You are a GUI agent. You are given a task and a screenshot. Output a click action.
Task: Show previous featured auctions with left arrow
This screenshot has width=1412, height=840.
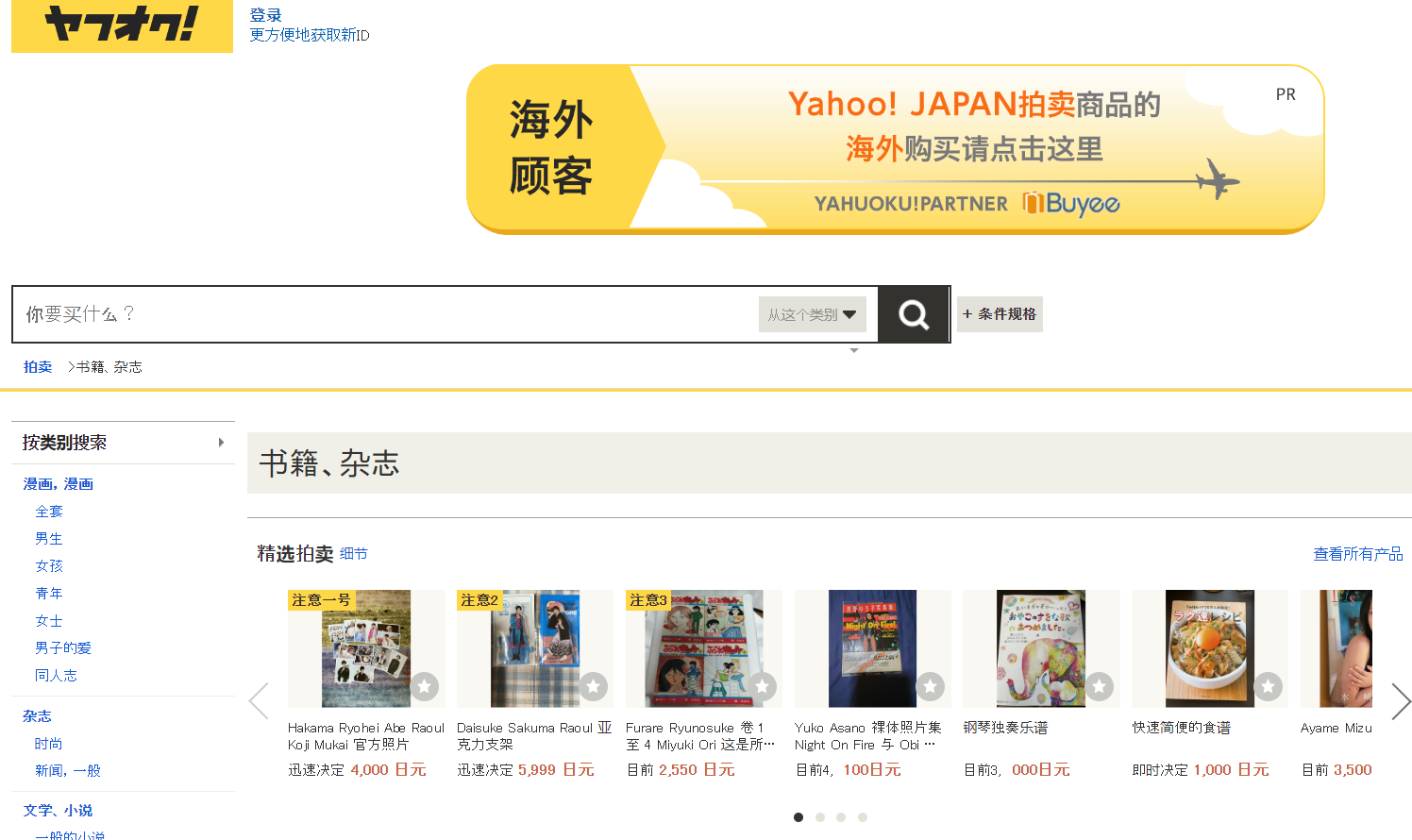pyautogui.click(x=259, y=700)
